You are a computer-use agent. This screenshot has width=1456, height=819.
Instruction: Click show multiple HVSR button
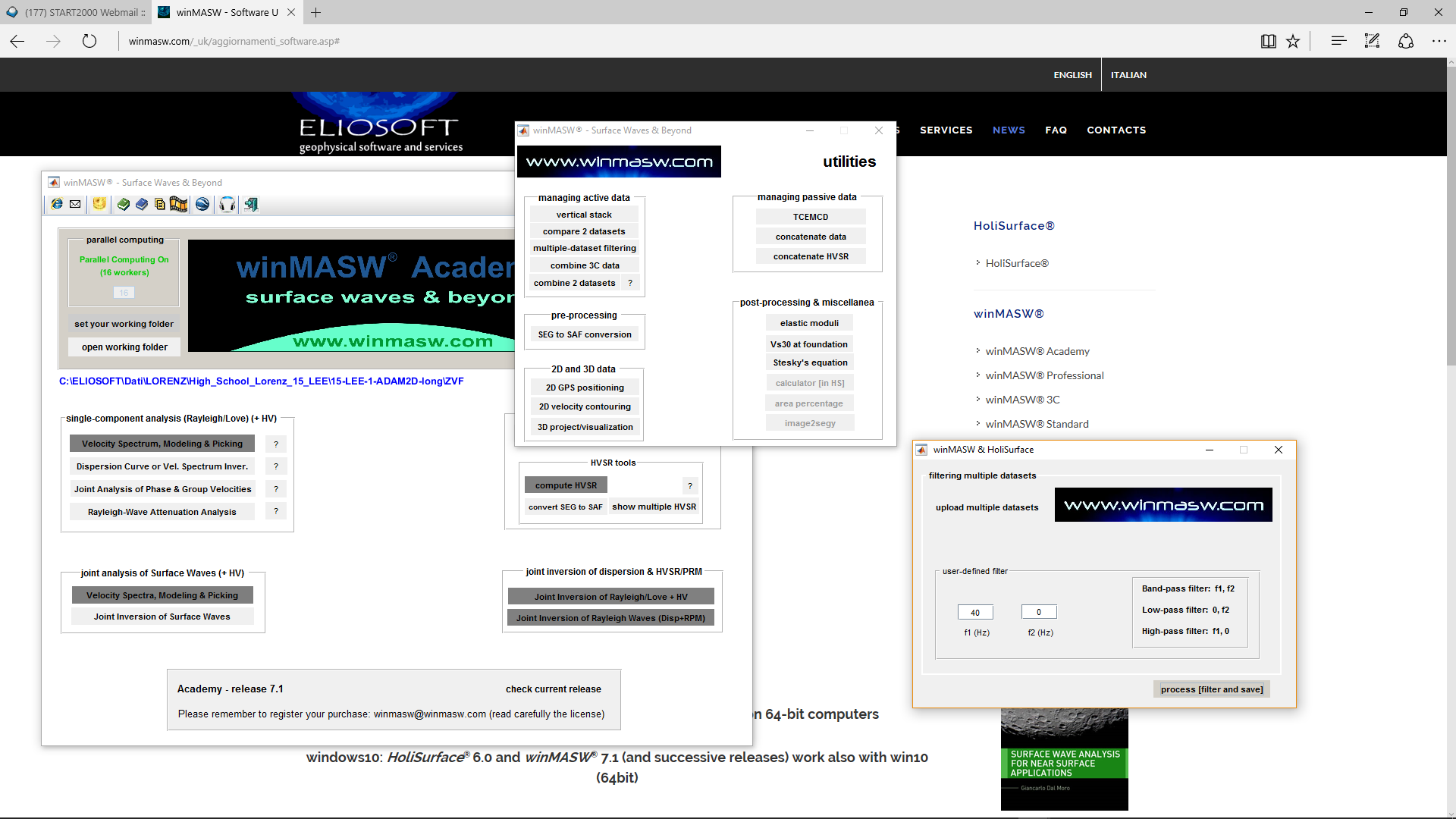coord(654,507)
